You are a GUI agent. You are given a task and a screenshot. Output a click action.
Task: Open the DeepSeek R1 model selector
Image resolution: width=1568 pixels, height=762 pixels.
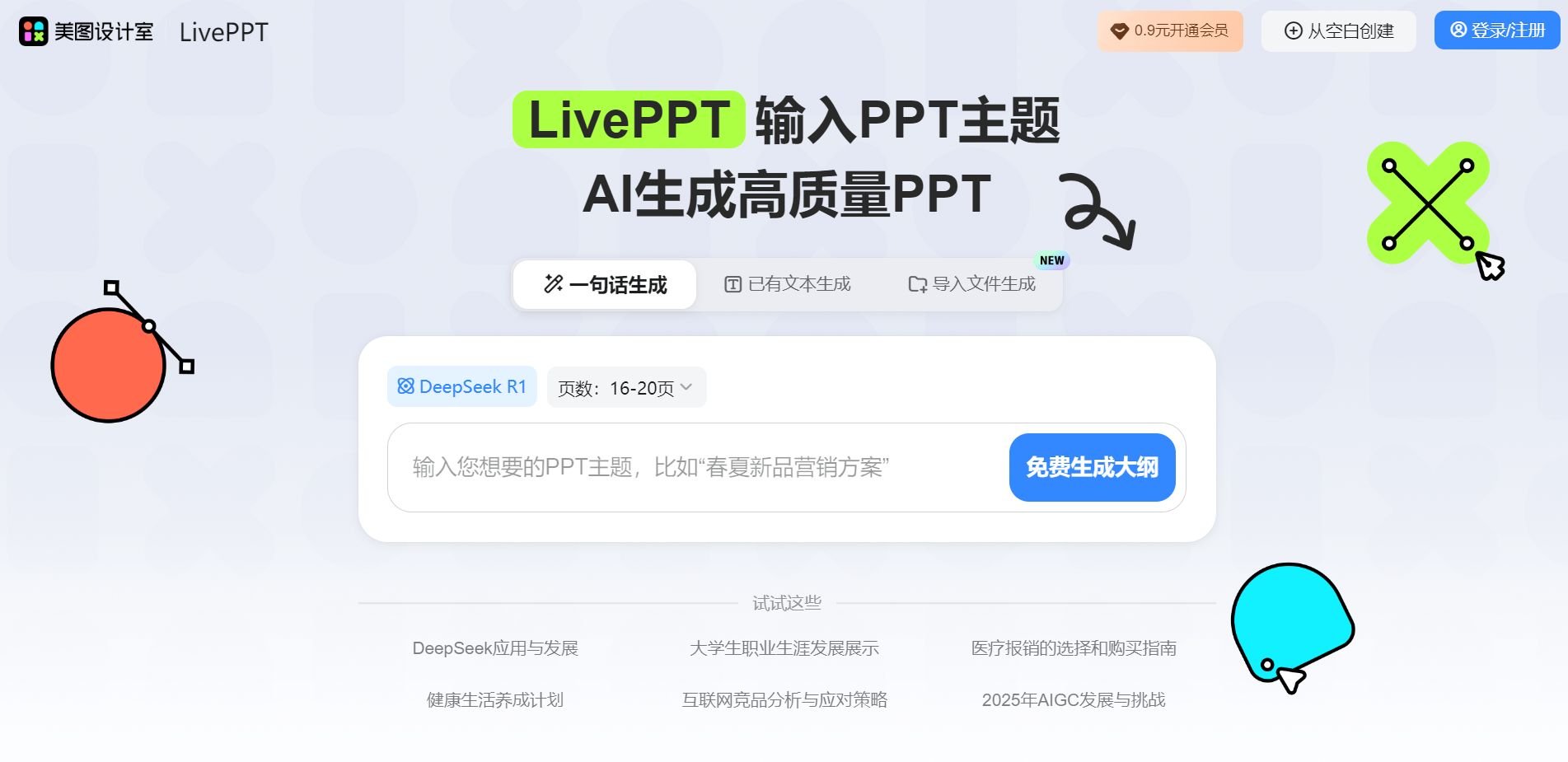click(461, 386)
